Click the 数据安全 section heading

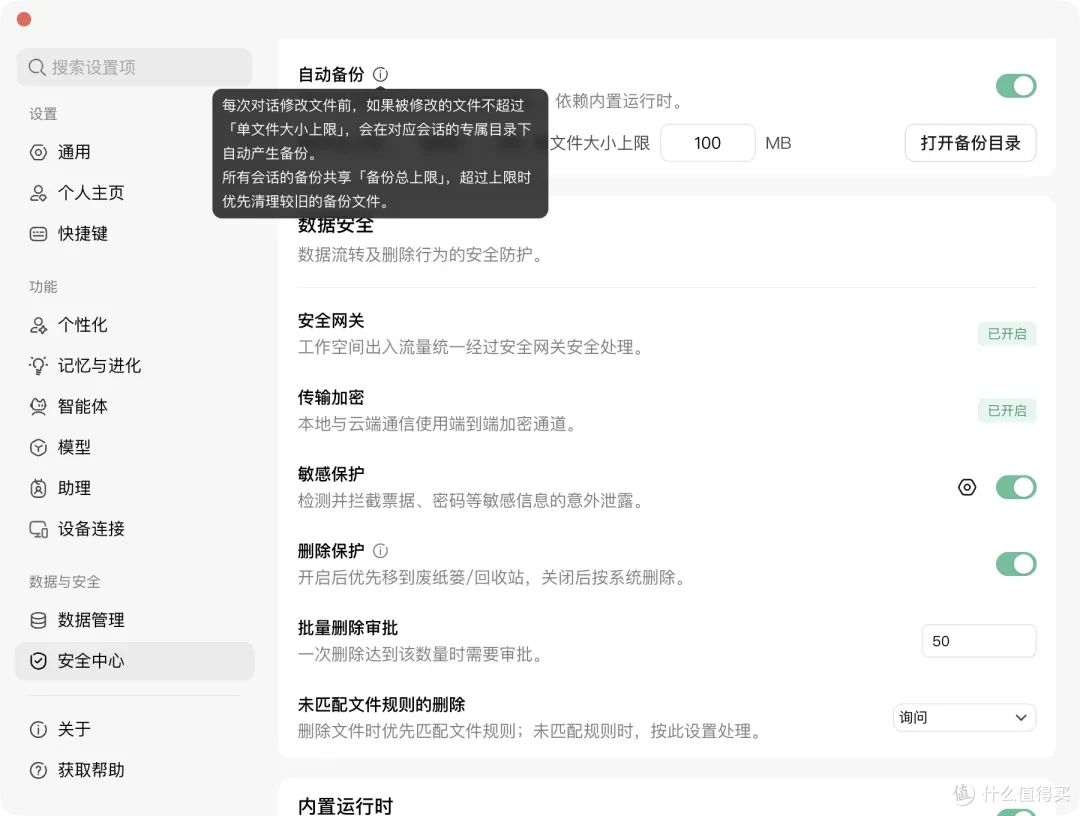click(x=335, y=226)
